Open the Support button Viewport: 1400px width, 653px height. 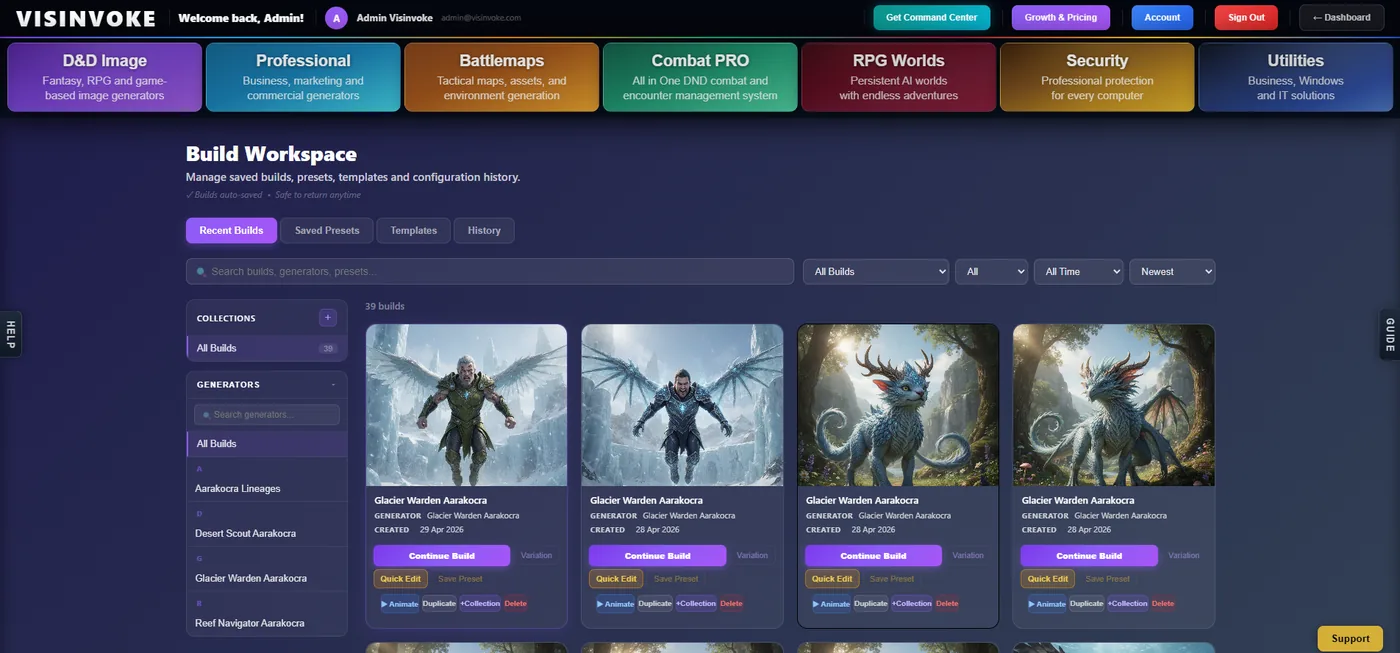coord(1350,638)
